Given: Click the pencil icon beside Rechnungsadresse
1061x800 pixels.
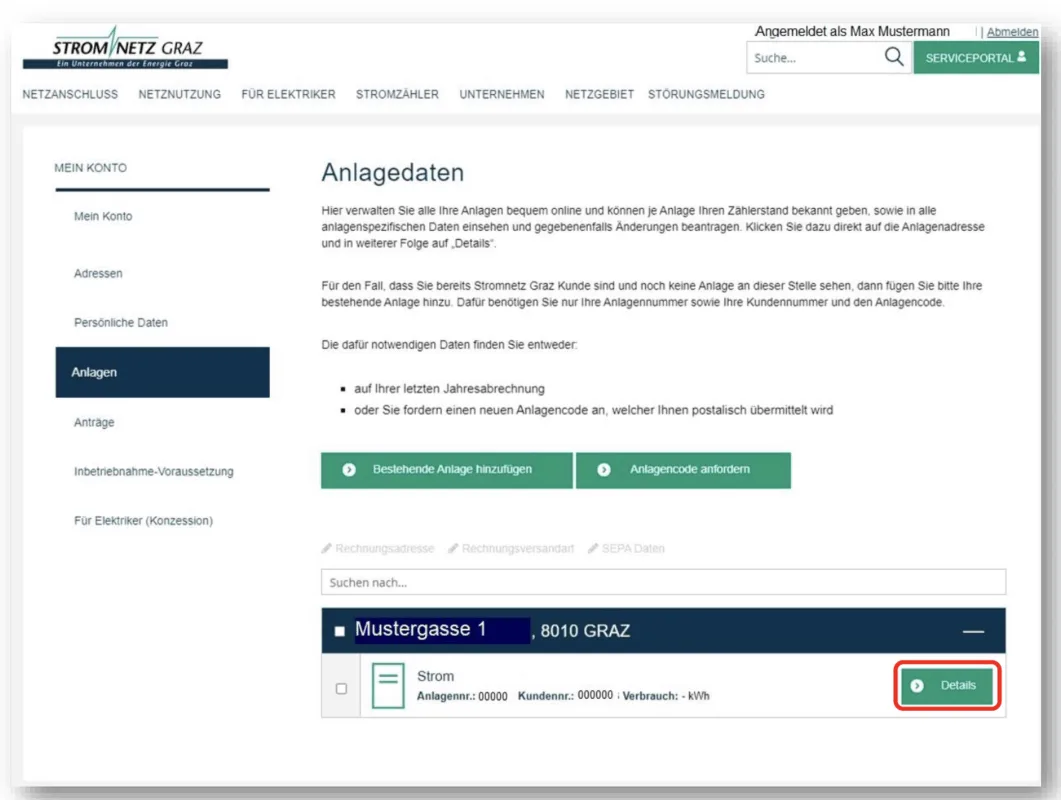Looking at the screenshot, I should tap(326, 548).
